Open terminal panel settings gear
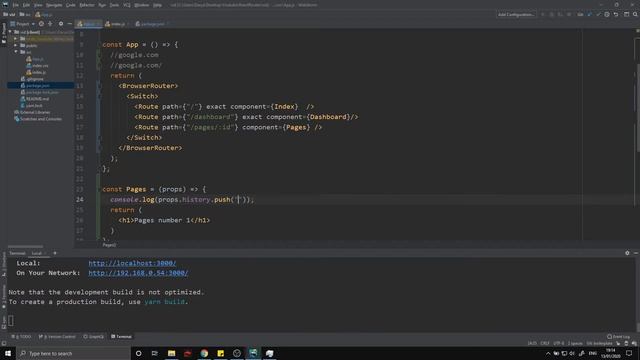Image resolution: width=640 pixels, height=360 pixels. tap(627, 253)
